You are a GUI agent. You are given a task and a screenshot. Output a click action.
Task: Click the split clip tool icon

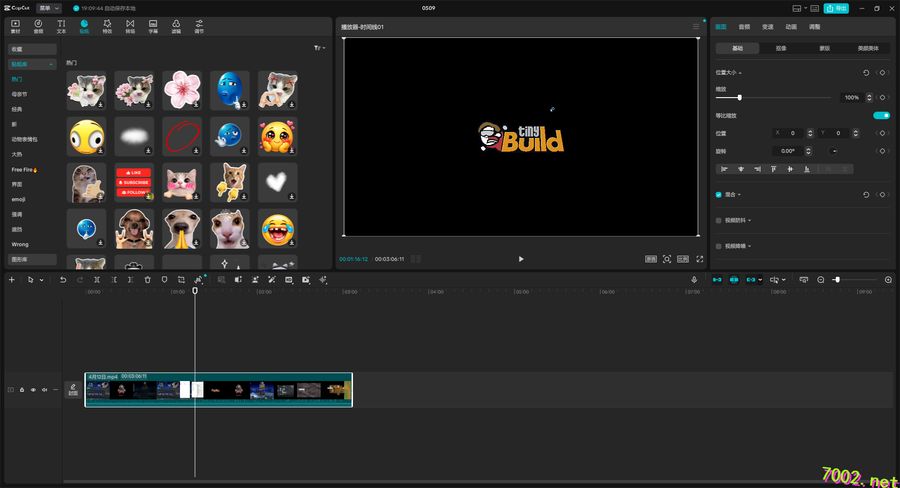(97, 280)
